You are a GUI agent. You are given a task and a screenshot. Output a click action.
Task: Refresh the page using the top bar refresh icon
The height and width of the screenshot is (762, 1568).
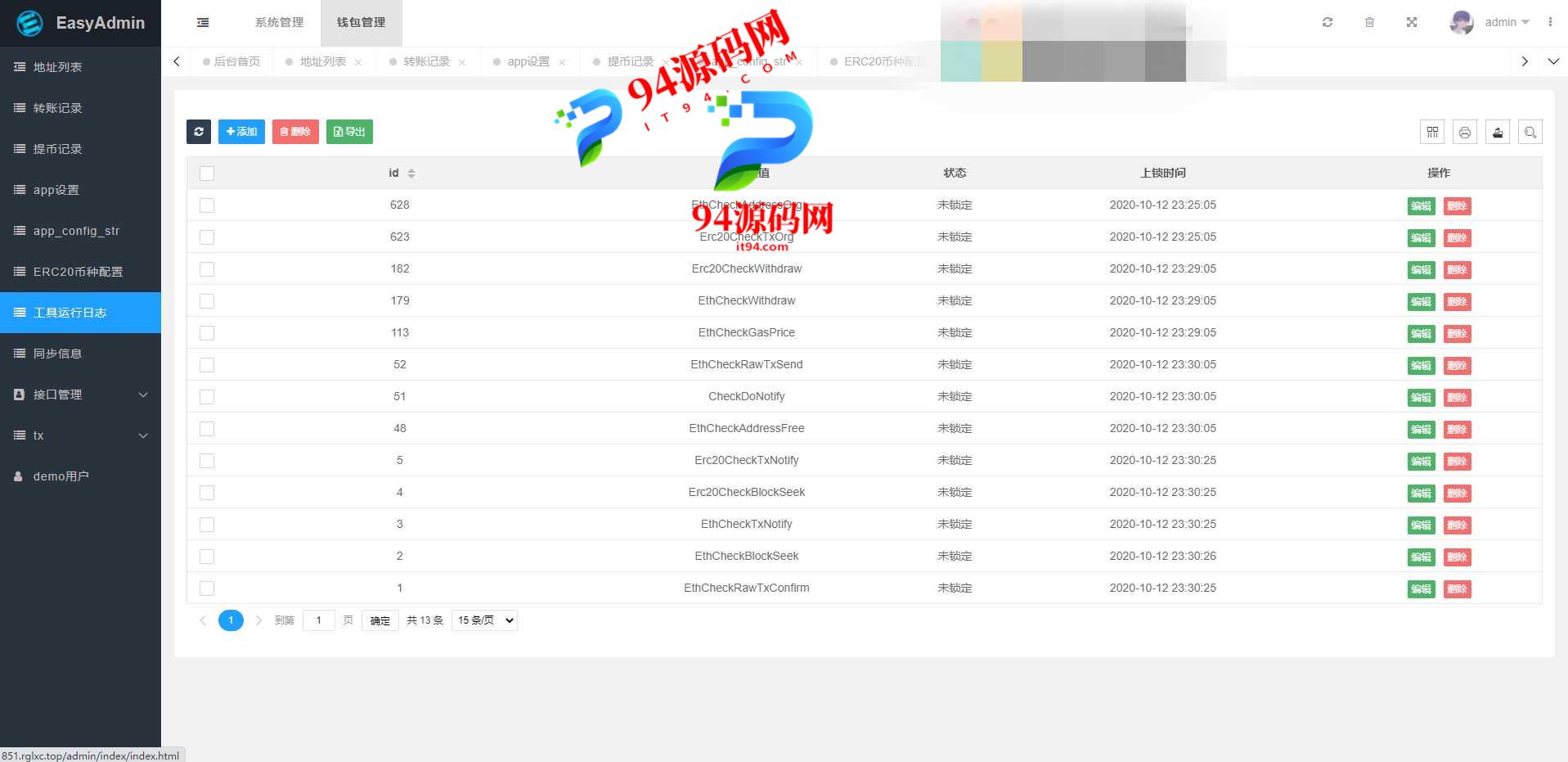[1328, 22]
